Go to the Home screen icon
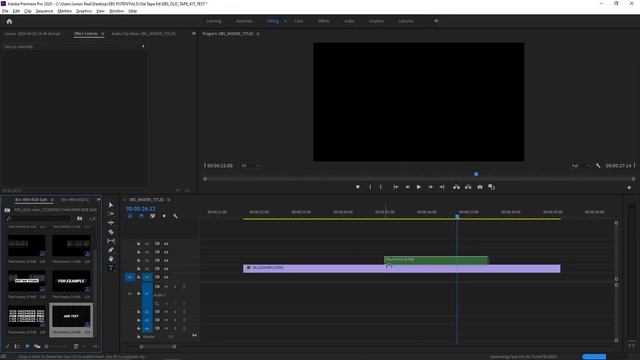 click(9, 21)
